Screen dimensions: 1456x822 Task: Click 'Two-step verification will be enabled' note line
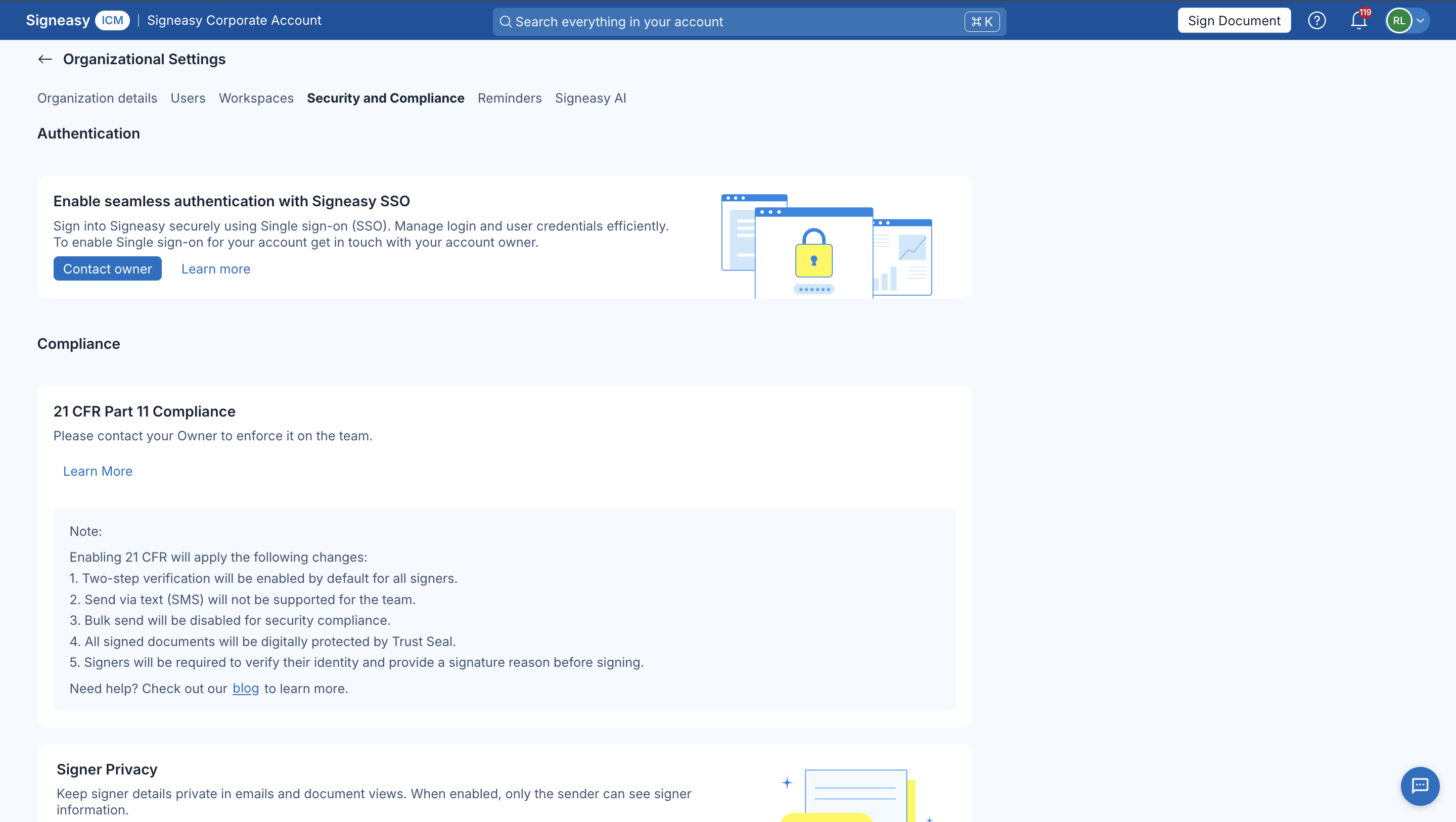click(x=263, y=578)
